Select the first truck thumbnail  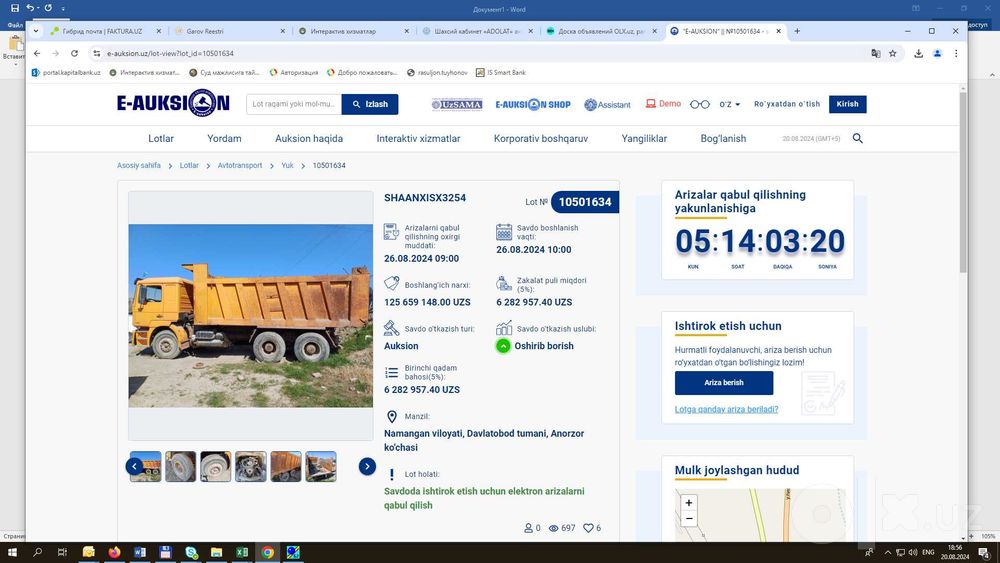pyautogui.click(x=145, y=467)
